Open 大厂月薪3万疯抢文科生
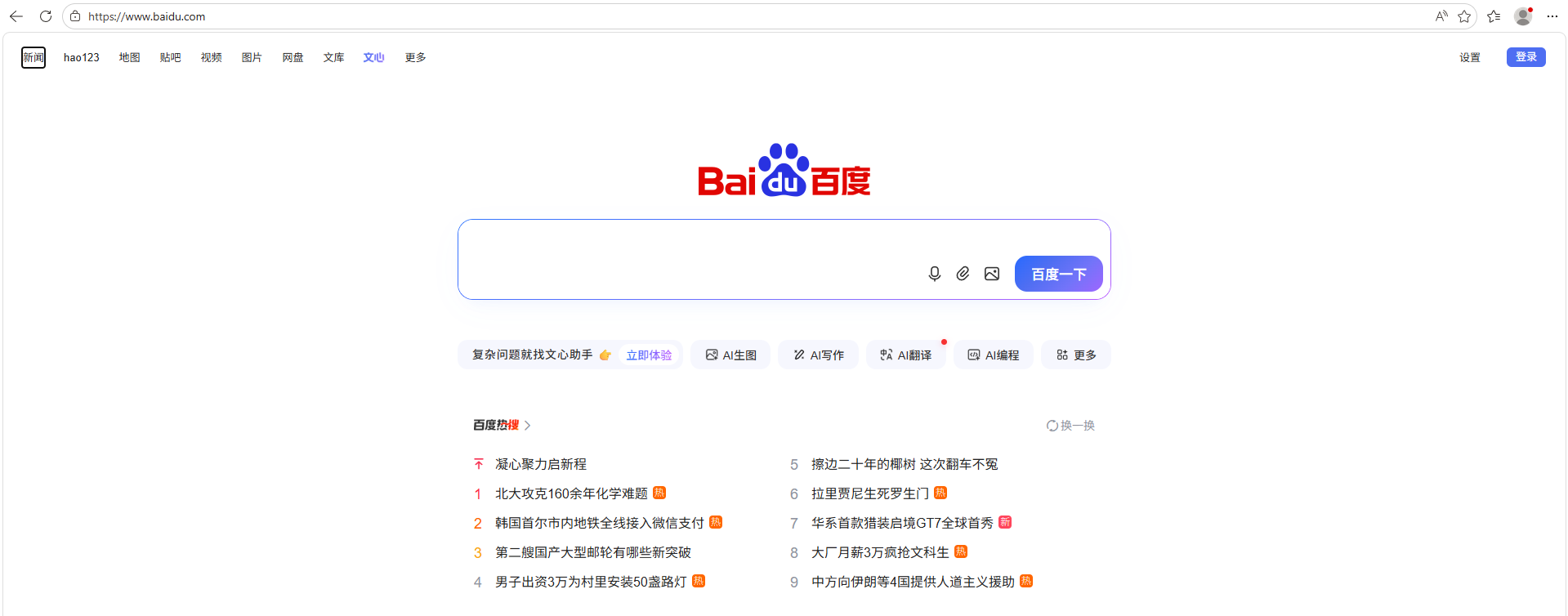 pos(880,552)
